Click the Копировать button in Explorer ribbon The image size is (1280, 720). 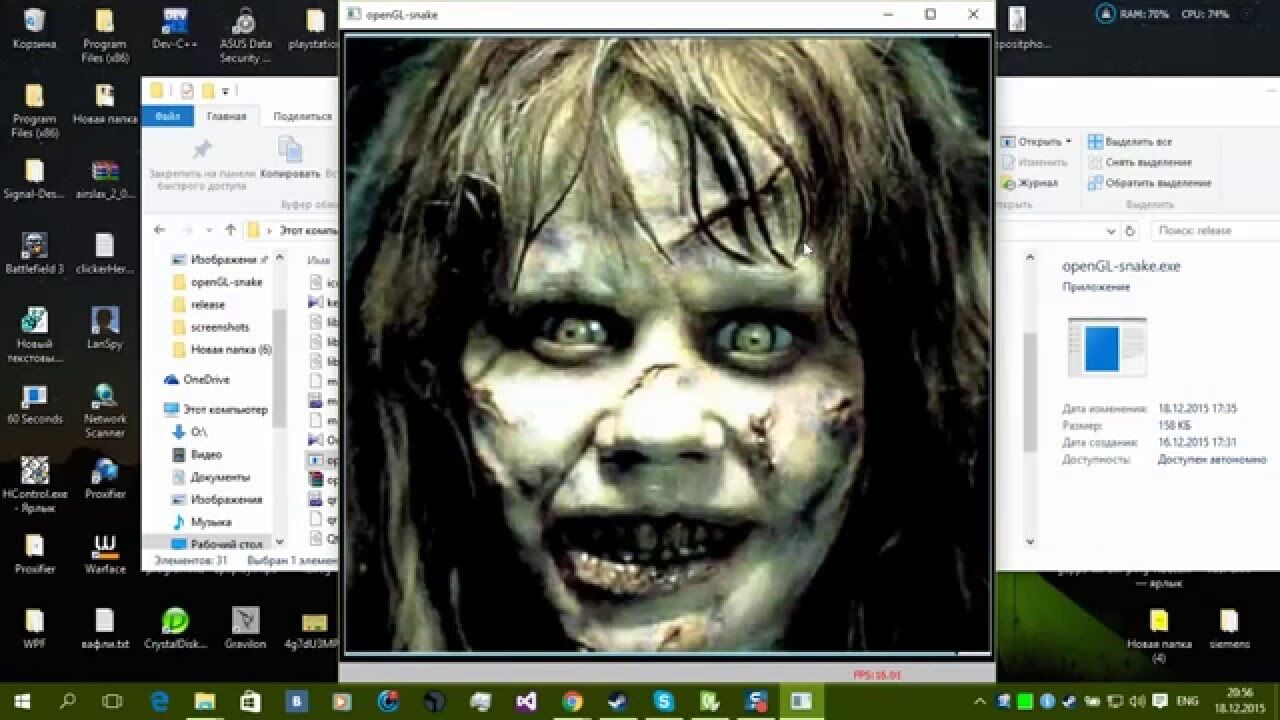(x=290, y=158)
